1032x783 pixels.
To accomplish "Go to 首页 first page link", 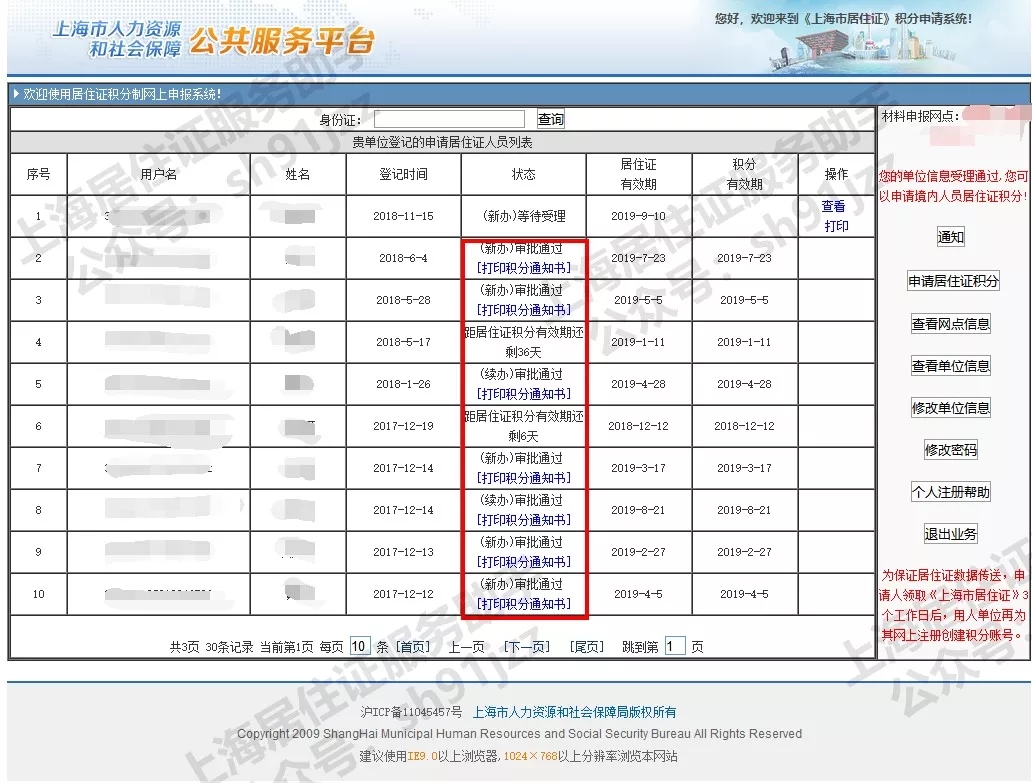I will 413,647.
